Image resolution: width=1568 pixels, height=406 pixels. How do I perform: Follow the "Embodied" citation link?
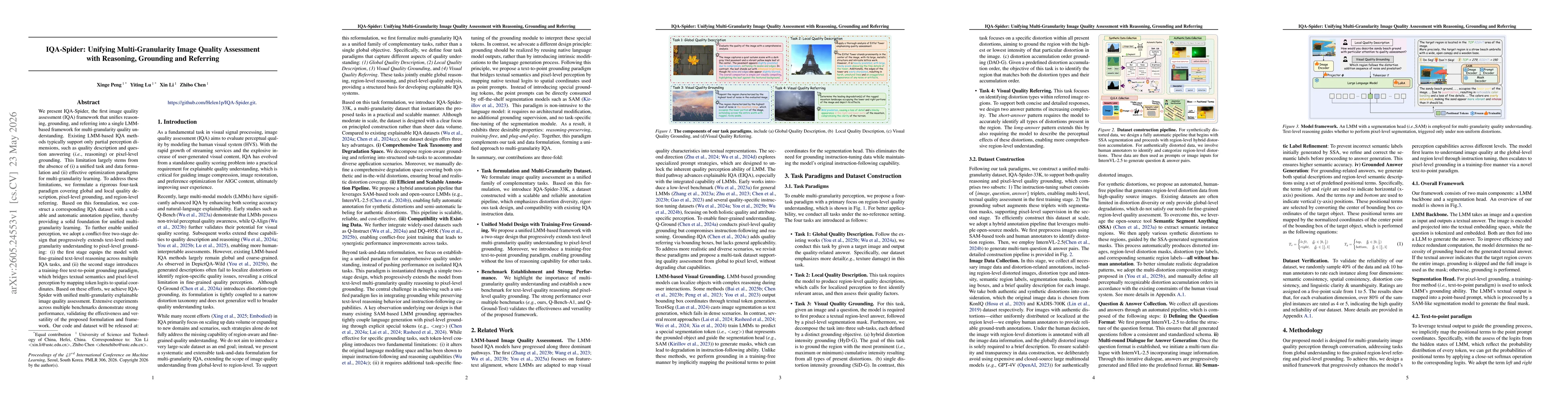tap(259, 317)
